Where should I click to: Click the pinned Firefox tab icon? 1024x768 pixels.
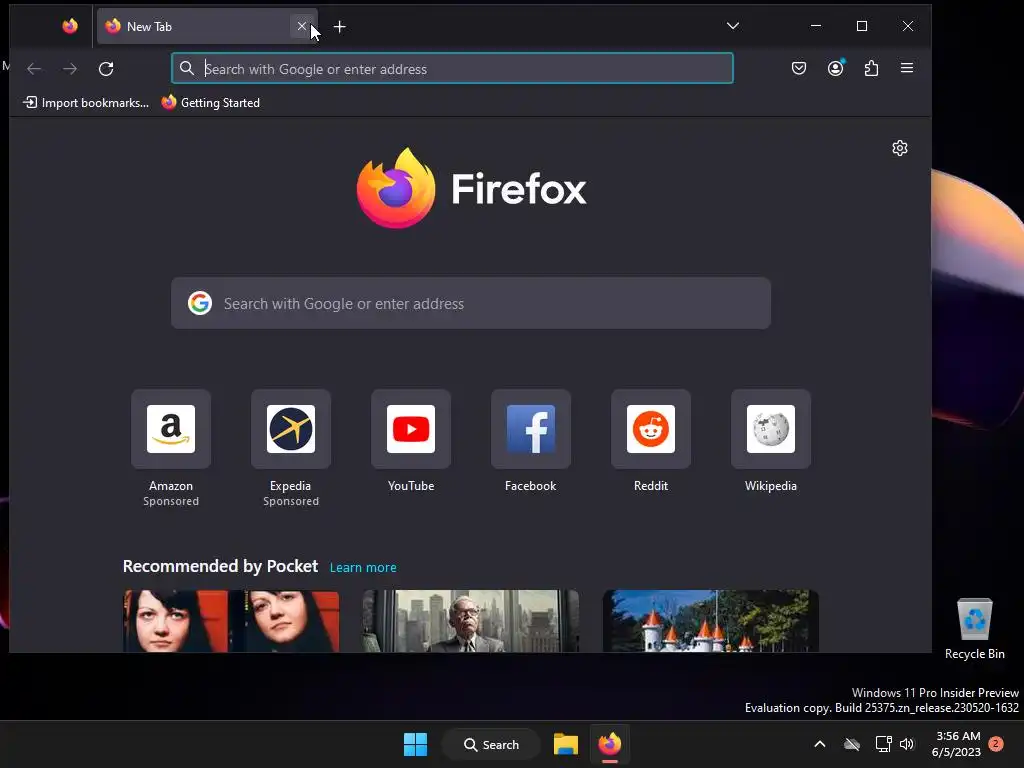coord(70,26)
